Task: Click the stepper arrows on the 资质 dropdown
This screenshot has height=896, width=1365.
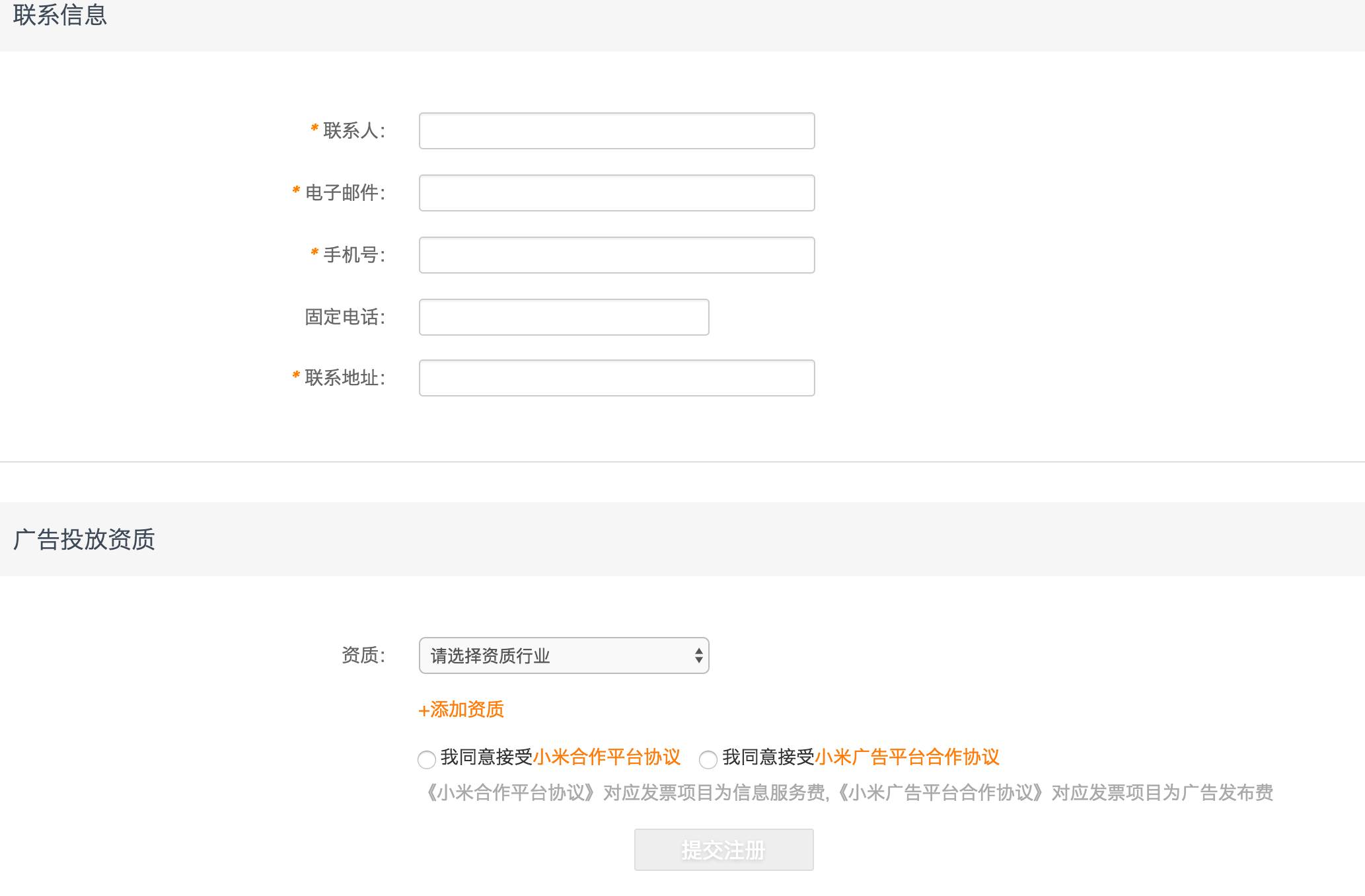Action: click(x=697, y=655)
